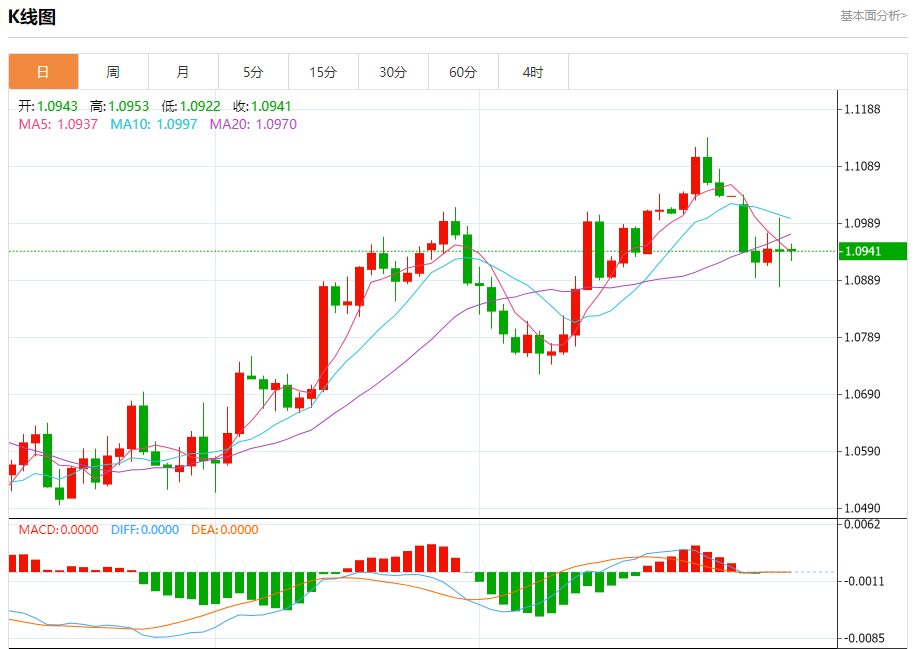Click the 1.0989 price axis label
The image size is (917, 649).
pyautogui.click(x=862, y=223)
